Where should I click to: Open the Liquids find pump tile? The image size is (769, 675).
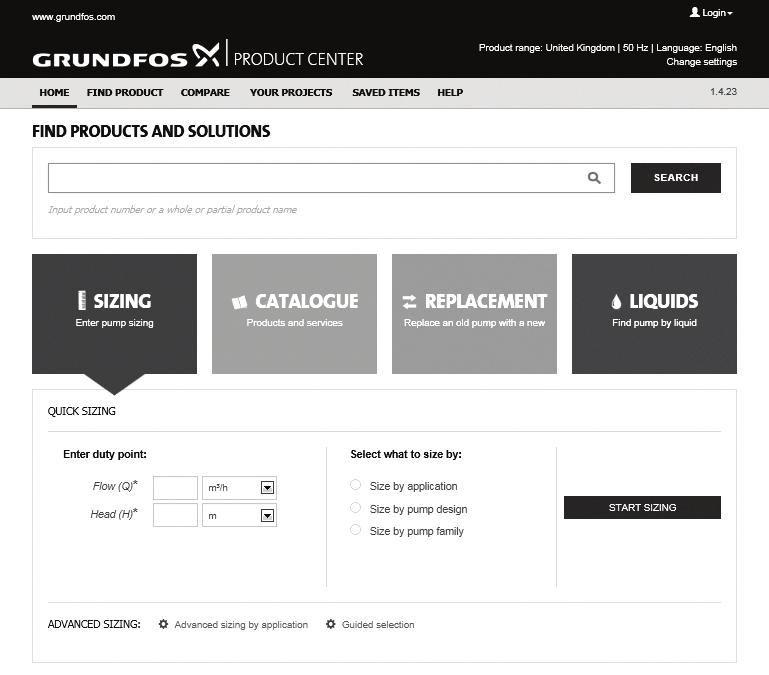pyautogui.click(x=654, y=314)
